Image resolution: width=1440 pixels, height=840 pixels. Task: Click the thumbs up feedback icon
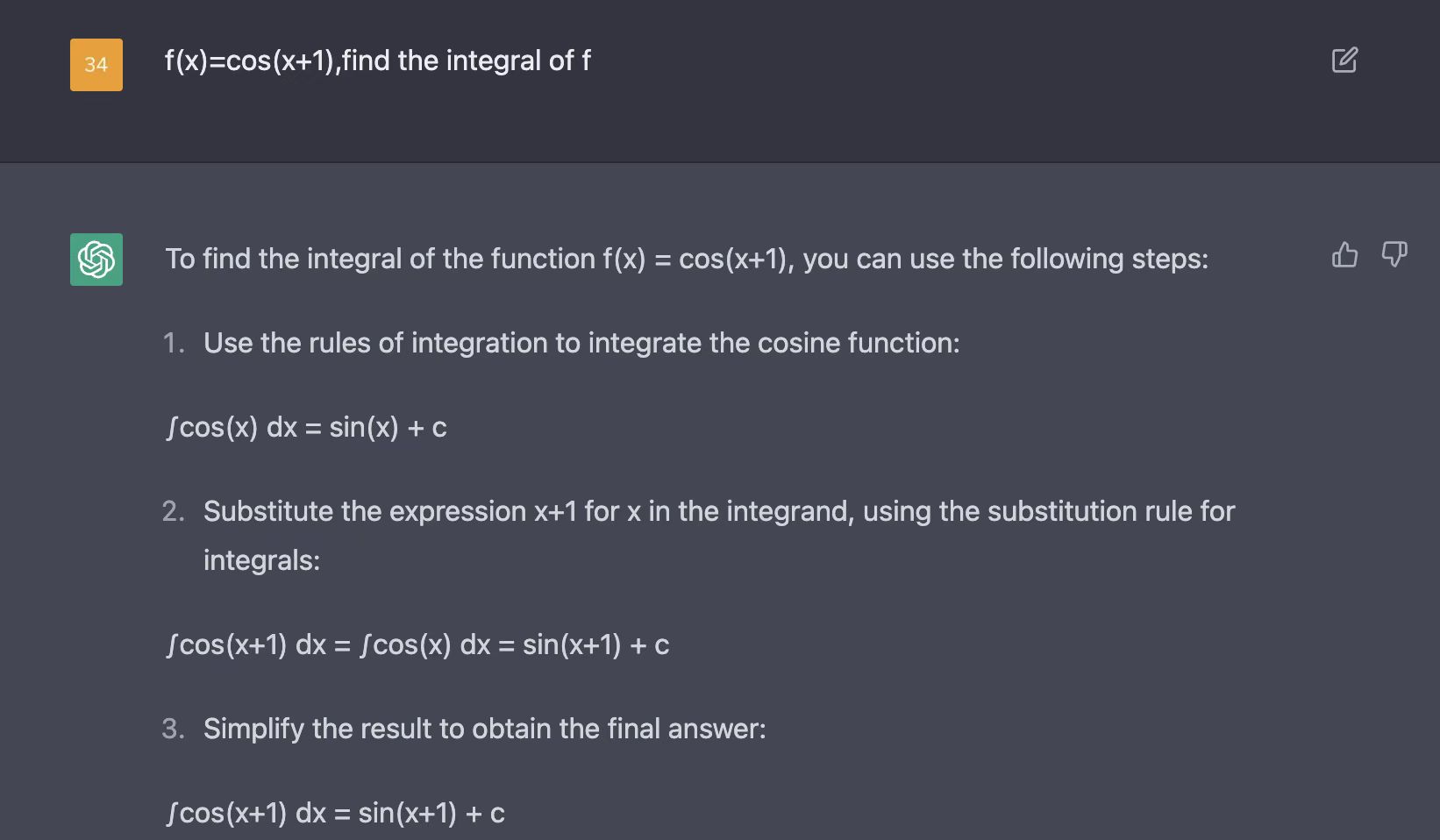pyautogui.click(x=1344, y=254)
